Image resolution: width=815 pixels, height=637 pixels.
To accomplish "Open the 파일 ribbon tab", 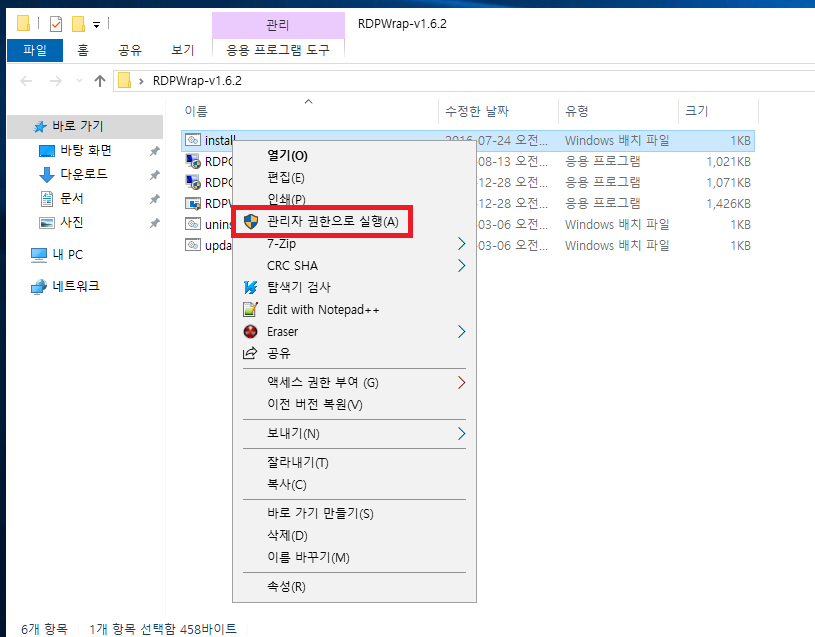I will (35, 50).
